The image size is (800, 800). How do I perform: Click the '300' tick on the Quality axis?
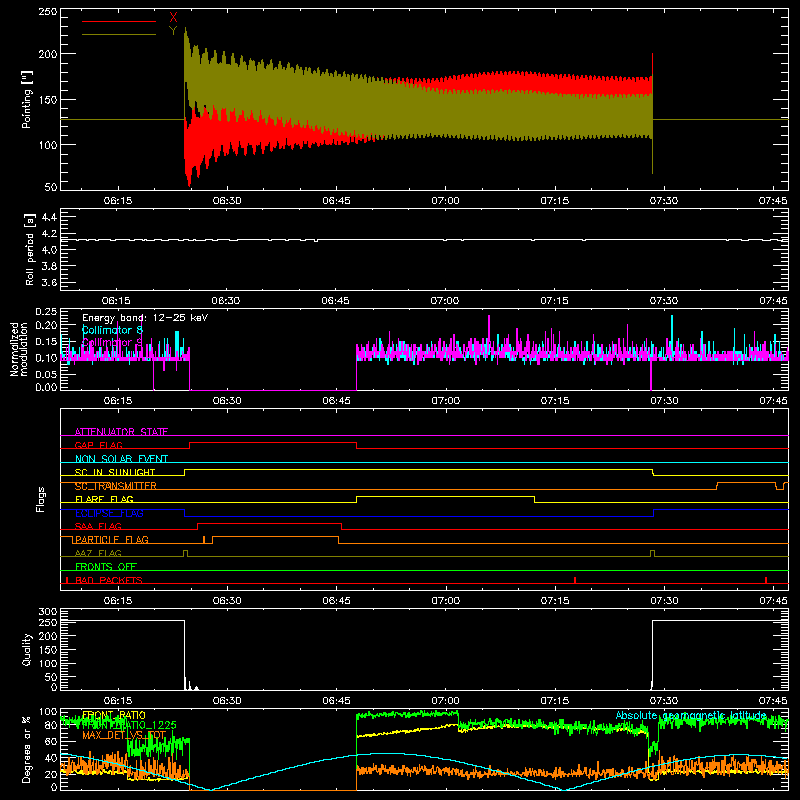click(48, 612)
